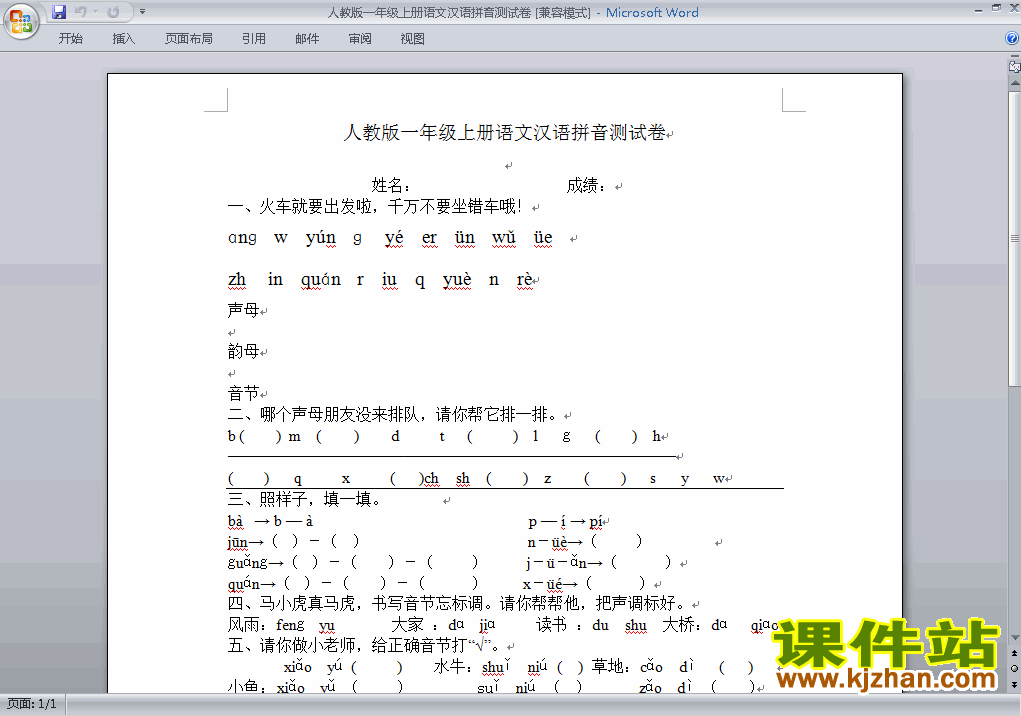
Task: Open the round Office button menu
Action: click(x=21, y=21)
